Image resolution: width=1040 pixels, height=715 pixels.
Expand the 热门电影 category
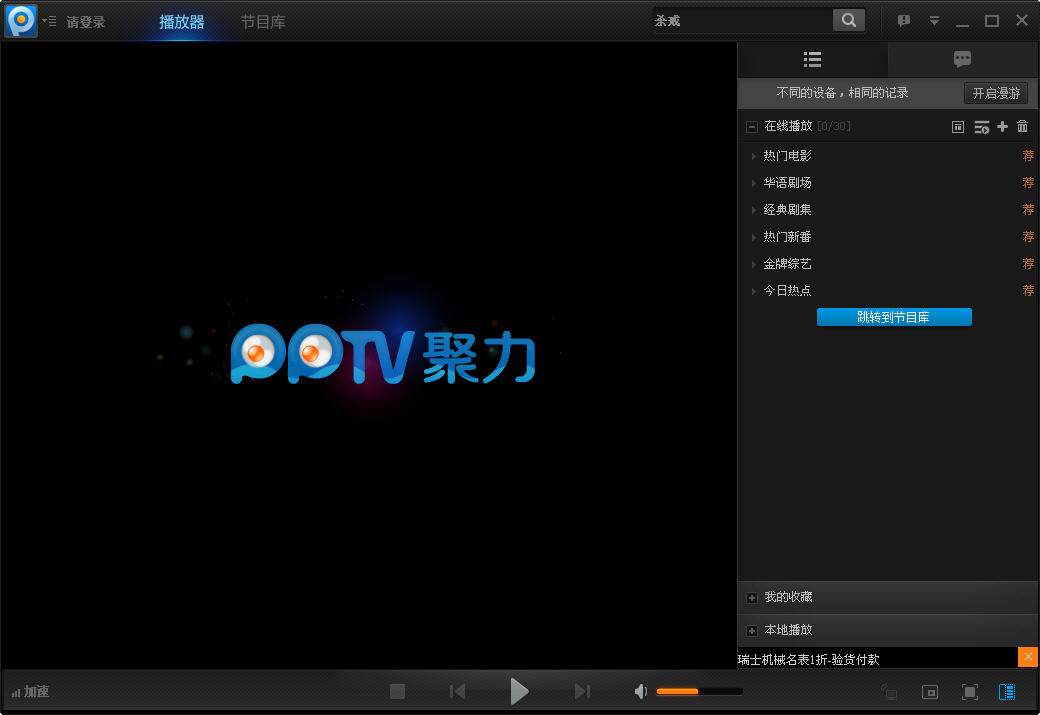pos(754,156)
